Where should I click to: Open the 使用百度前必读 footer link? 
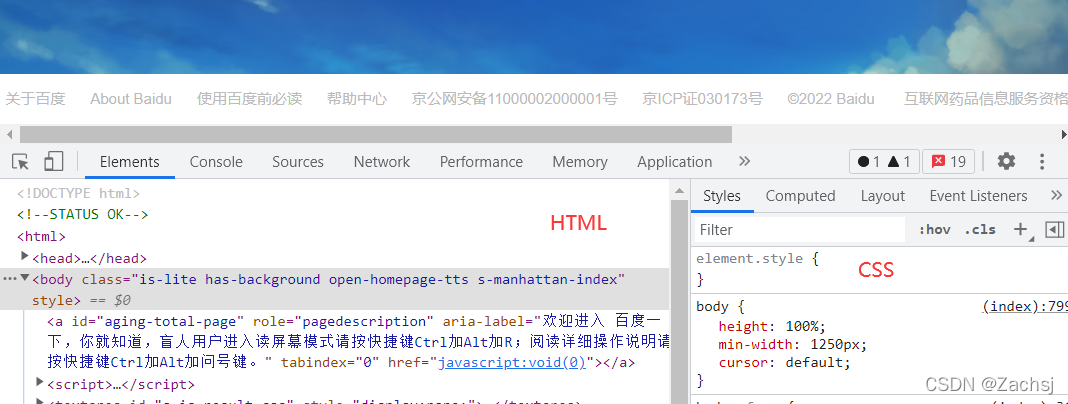[249, 99]
